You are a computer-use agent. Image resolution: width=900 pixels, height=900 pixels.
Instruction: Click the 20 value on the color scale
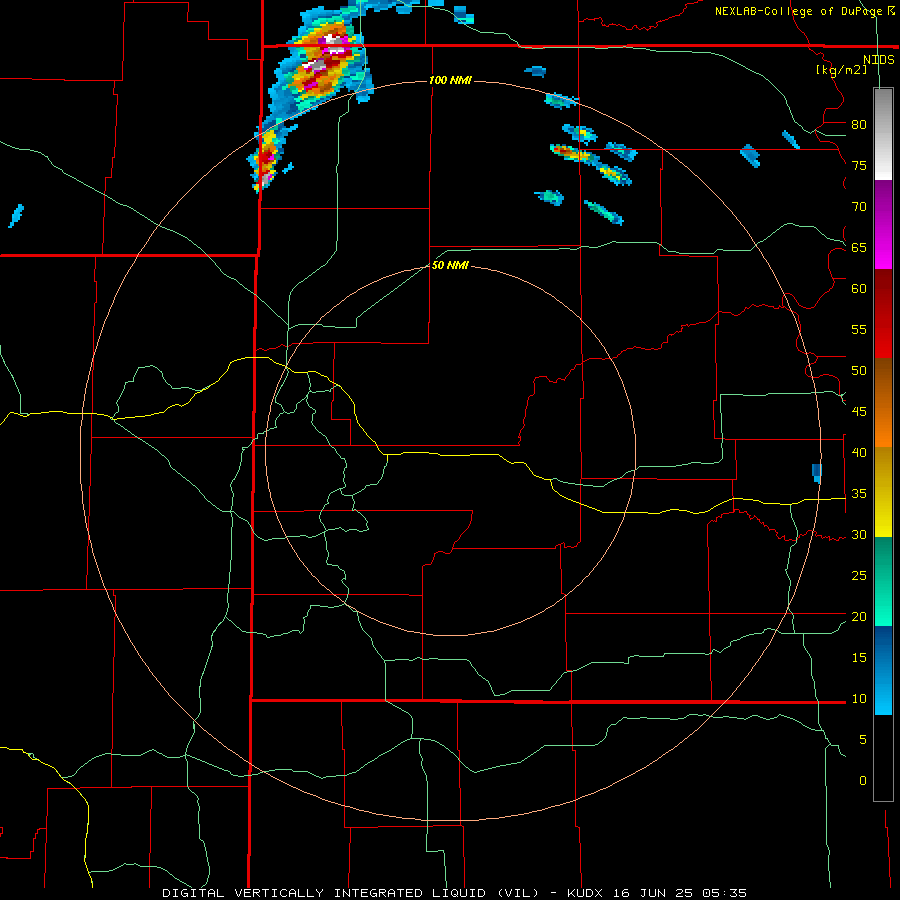click(x=859, y=616)
